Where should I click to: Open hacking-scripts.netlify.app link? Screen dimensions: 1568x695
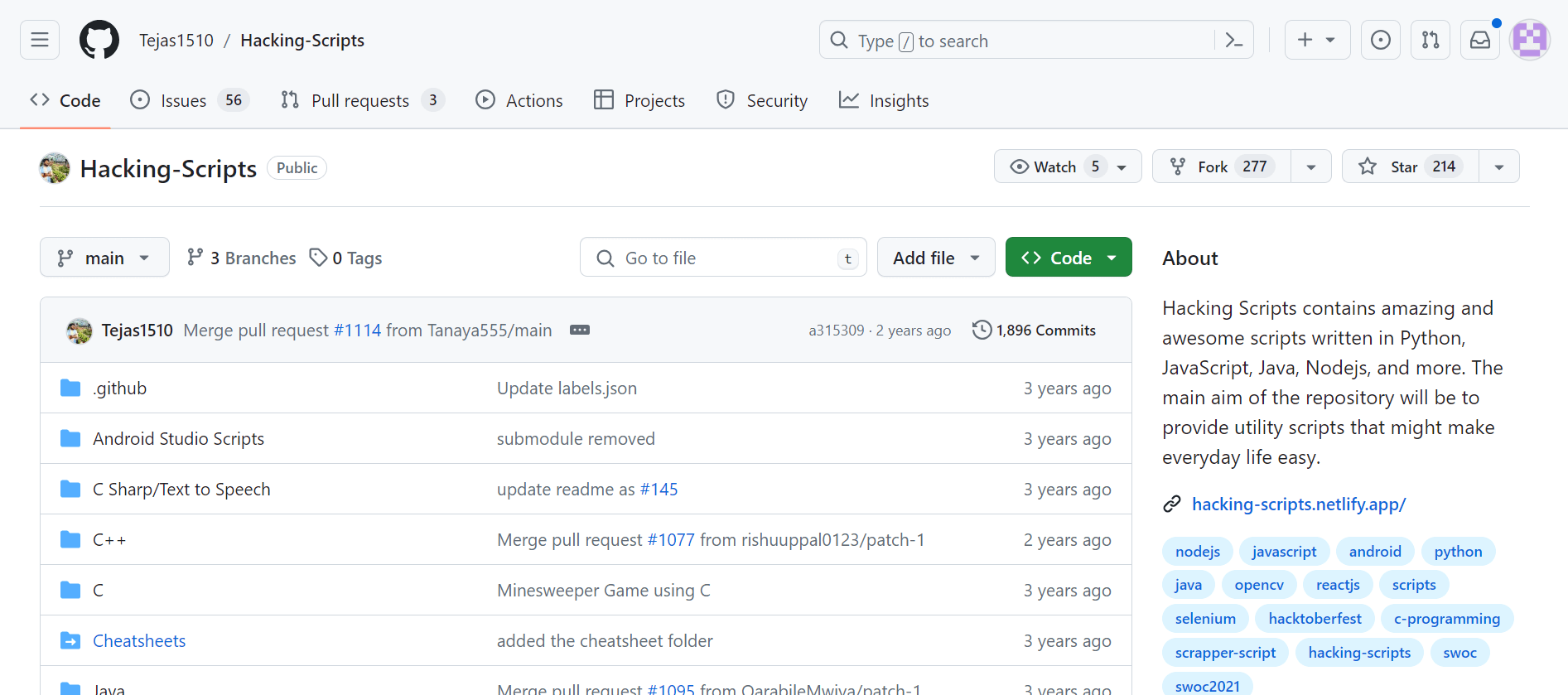(1299, 504)
